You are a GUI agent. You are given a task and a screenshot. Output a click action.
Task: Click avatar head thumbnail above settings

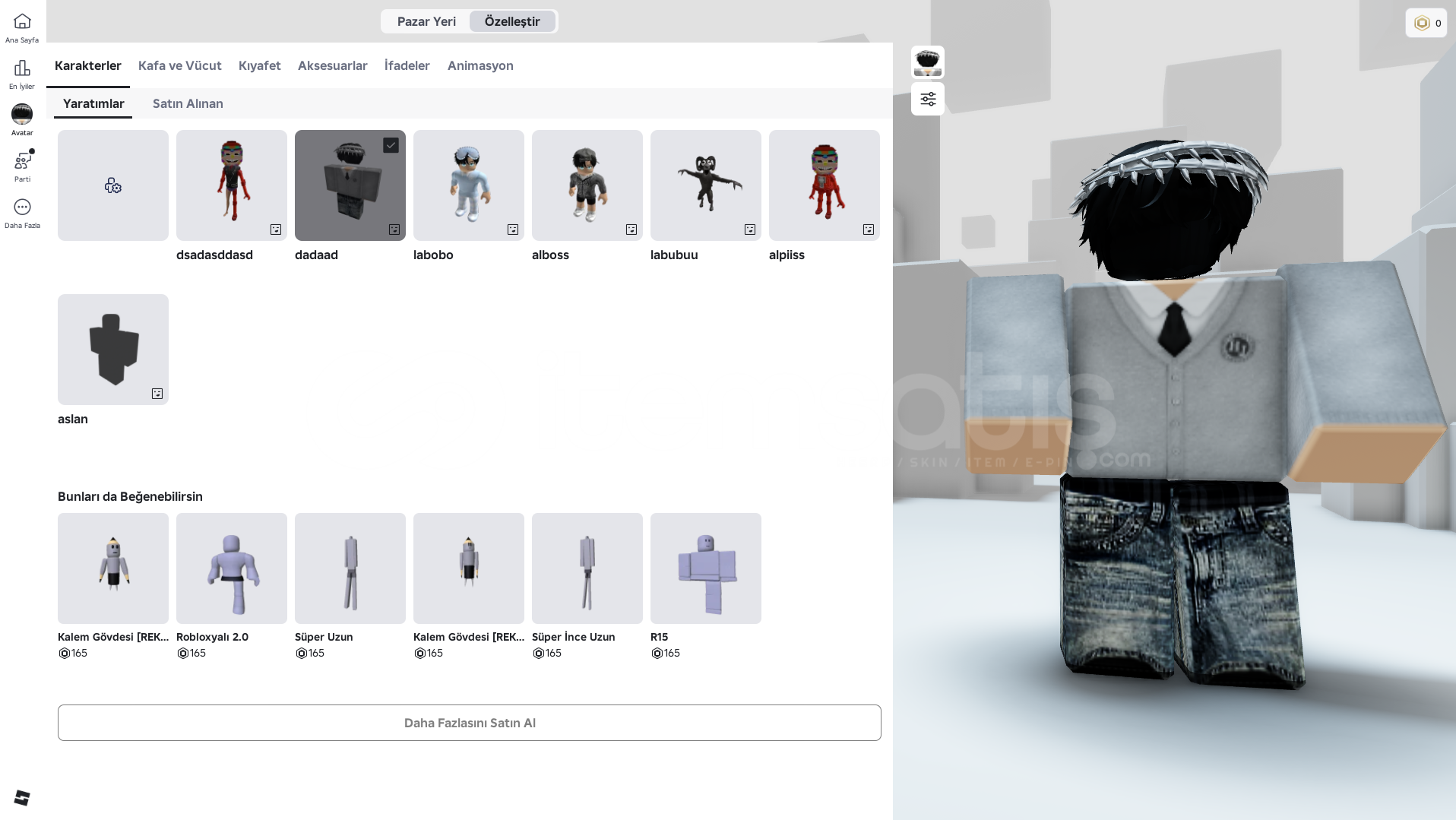coord(928,62)
